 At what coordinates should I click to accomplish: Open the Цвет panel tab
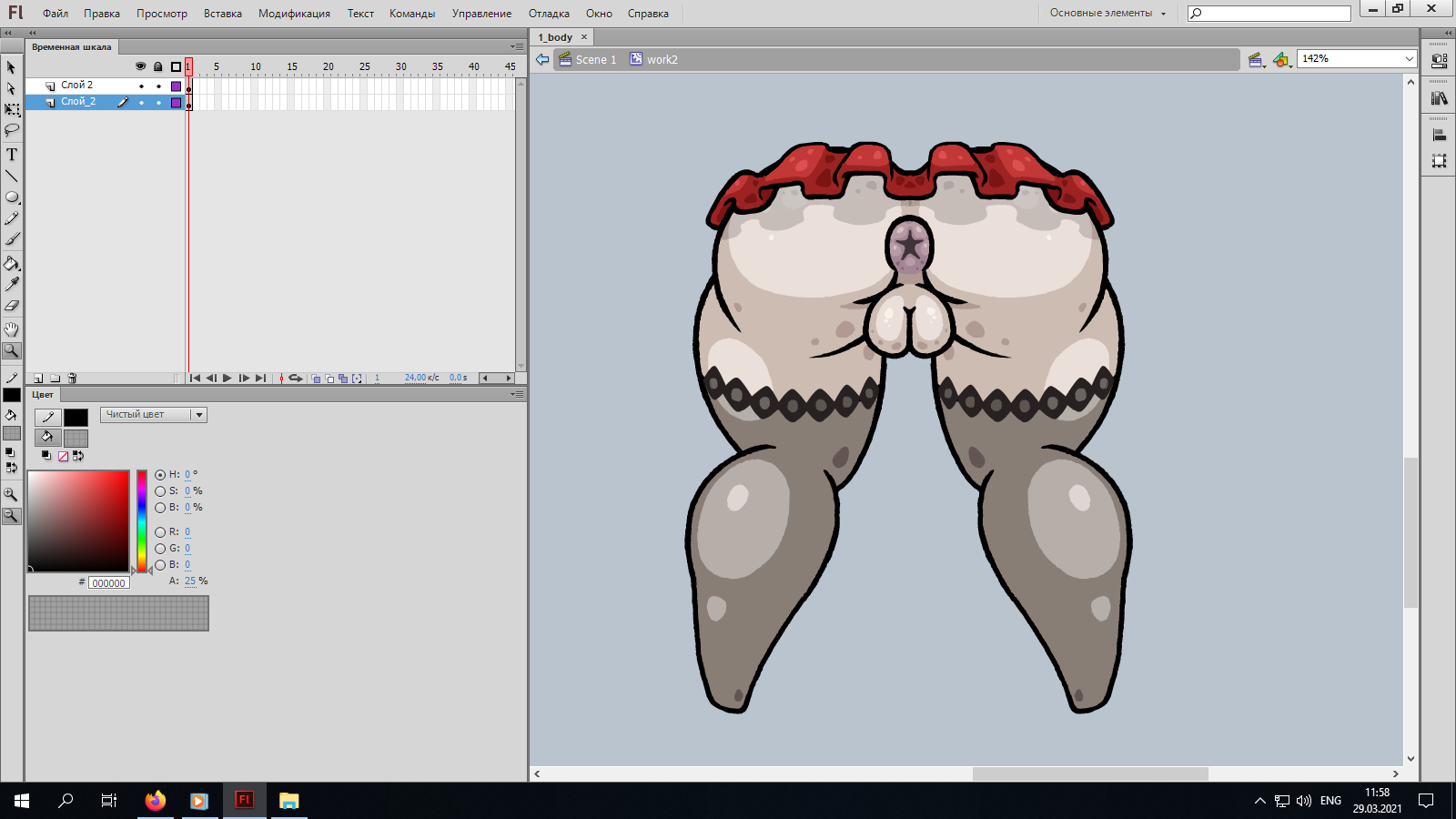click(x=43, y=395)
